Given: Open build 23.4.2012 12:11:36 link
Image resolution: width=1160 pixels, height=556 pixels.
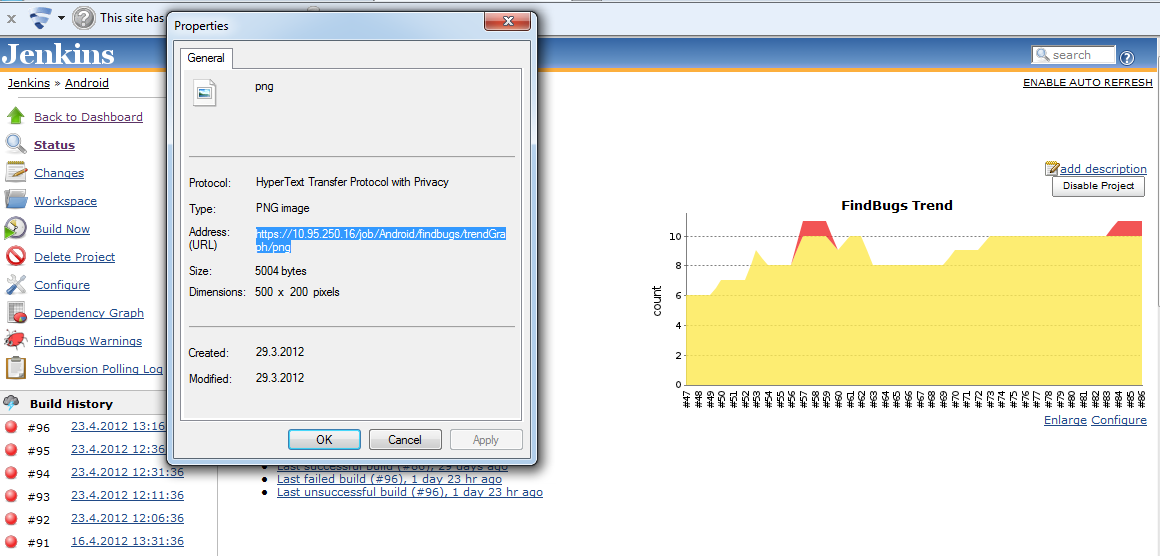Looking at the screenshot, I should tap(127, 495).
